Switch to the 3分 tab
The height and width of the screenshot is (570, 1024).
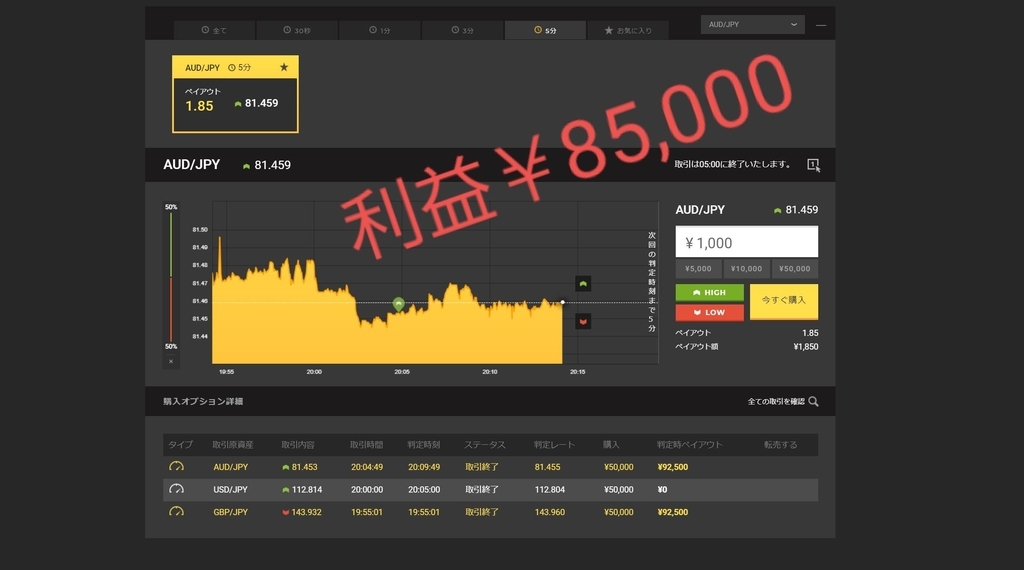pyautogui.click(x=462, y=30)
